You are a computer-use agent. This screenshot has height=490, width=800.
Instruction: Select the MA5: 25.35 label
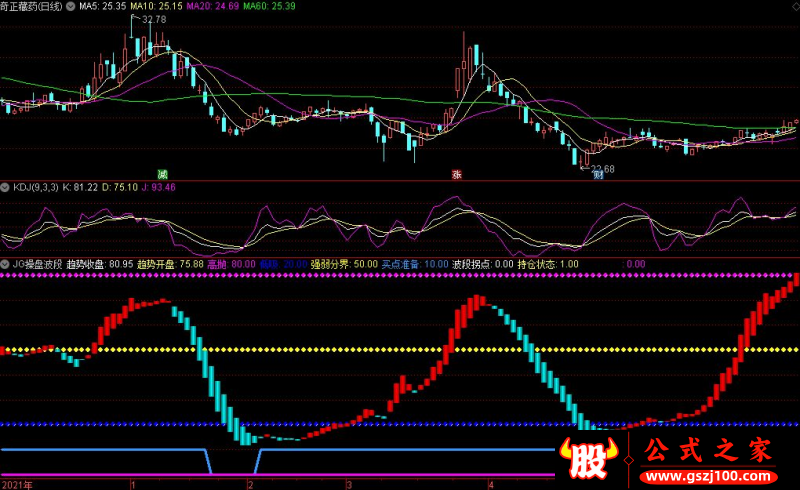tap(103, 6)
